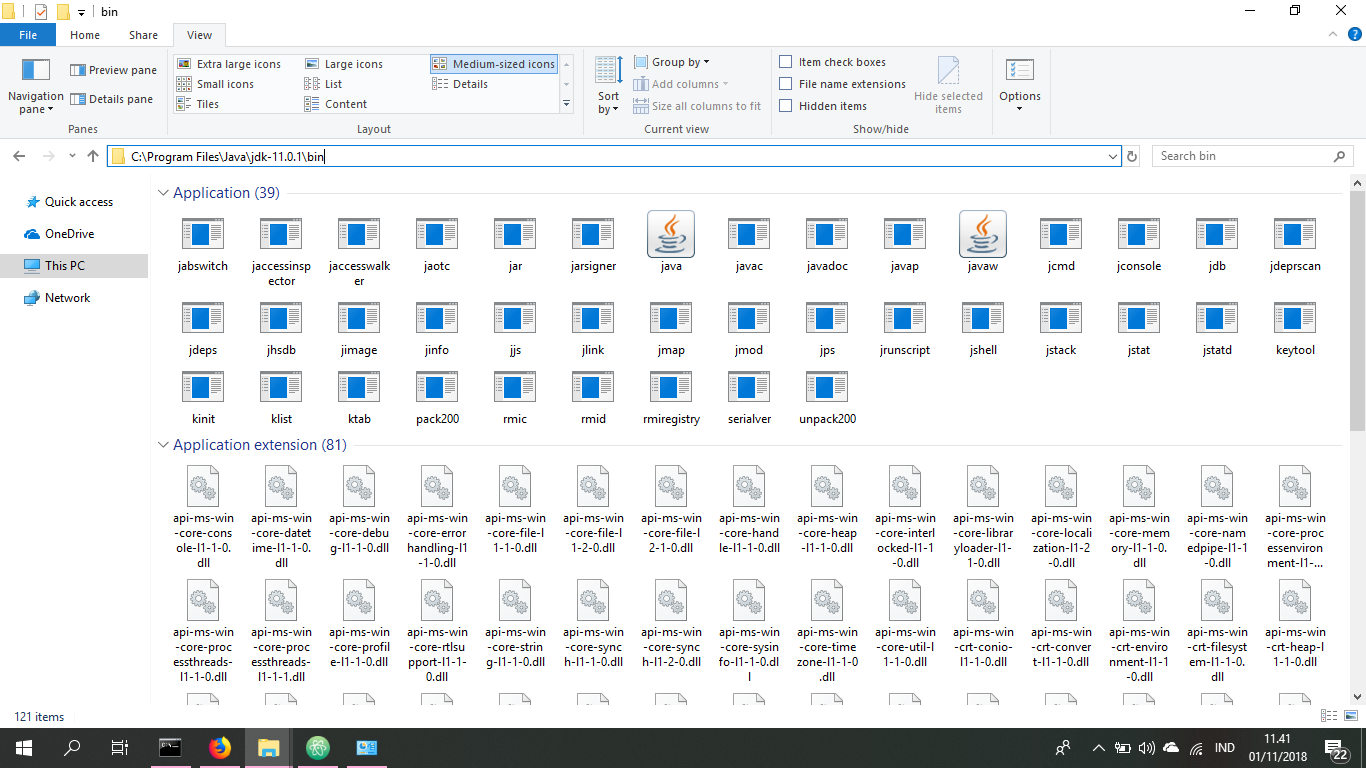Open Network in navigation pane
The width and height of the screenshot is (1366, 768).
(57, 298)
